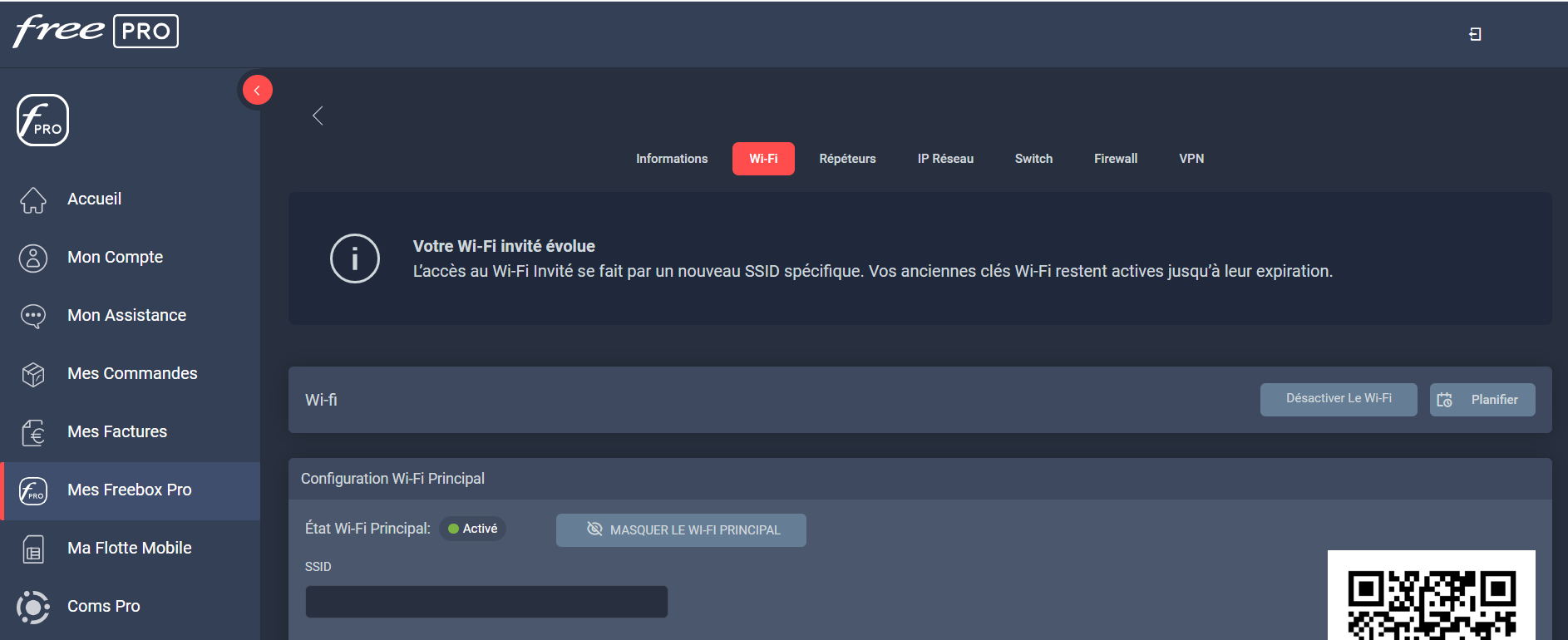Click the house icon next to Accueil
Screen dimensions: 1568x640
[33, 199]
